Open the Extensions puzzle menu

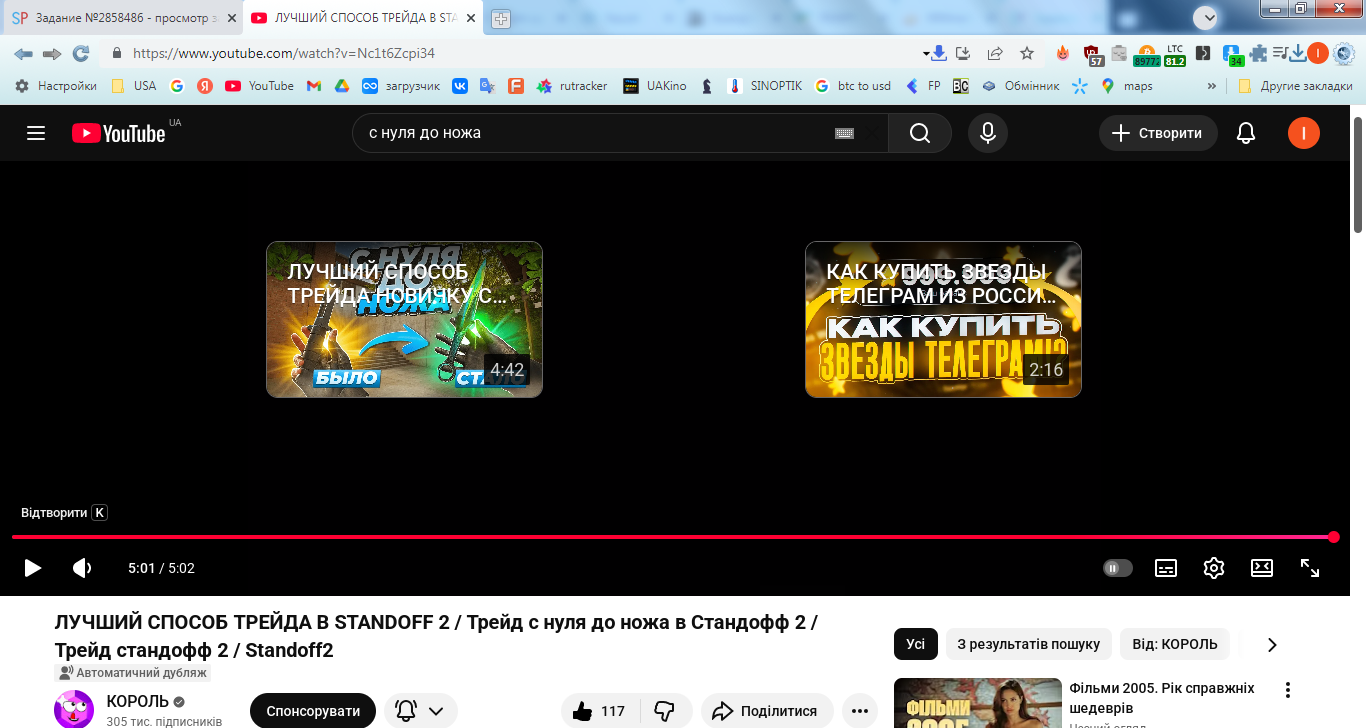click(x=1258, y=53)
